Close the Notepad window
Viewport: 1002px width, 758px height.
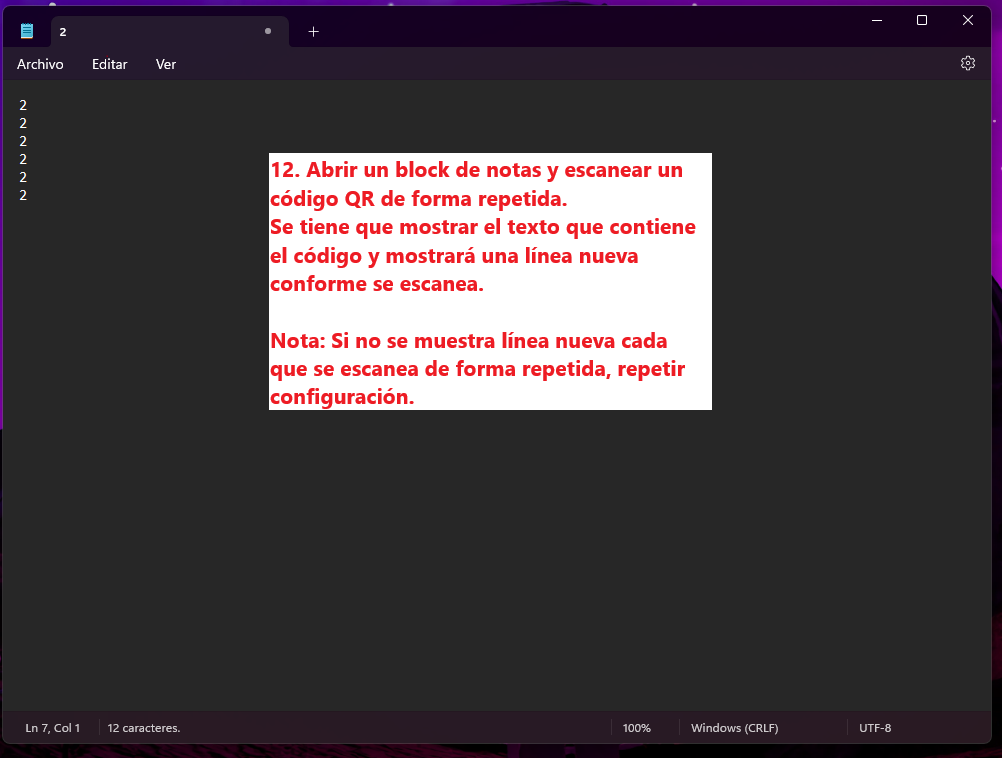[x=968, y=20]
